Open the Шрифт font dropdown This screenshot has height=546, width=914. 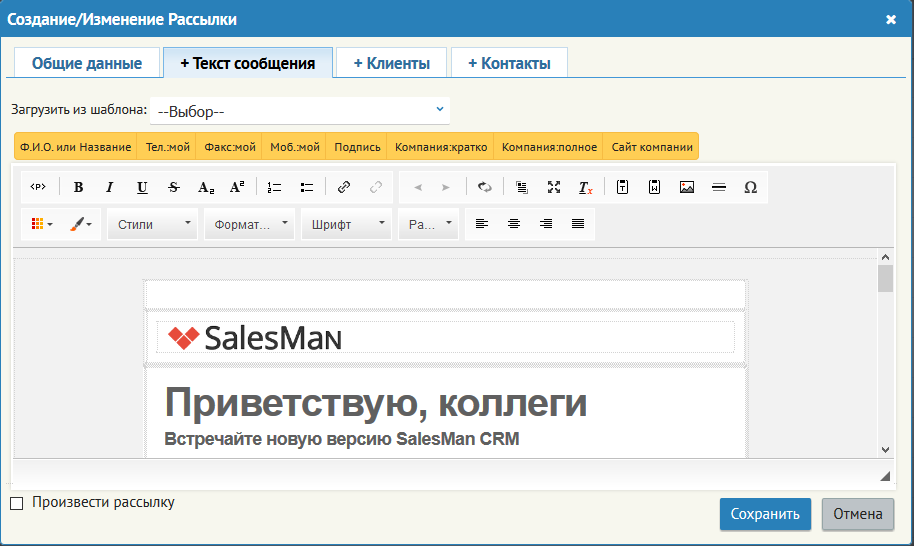(x=346, y=224)
